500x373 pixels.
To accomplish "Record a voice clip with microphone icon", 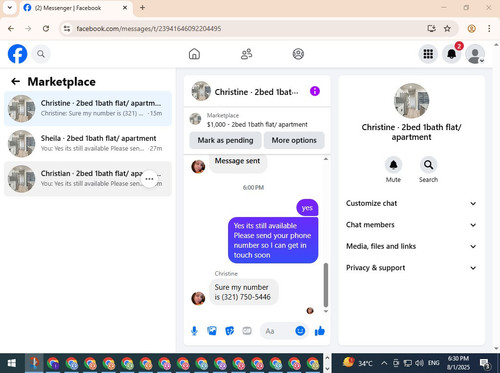I will 194,331.
